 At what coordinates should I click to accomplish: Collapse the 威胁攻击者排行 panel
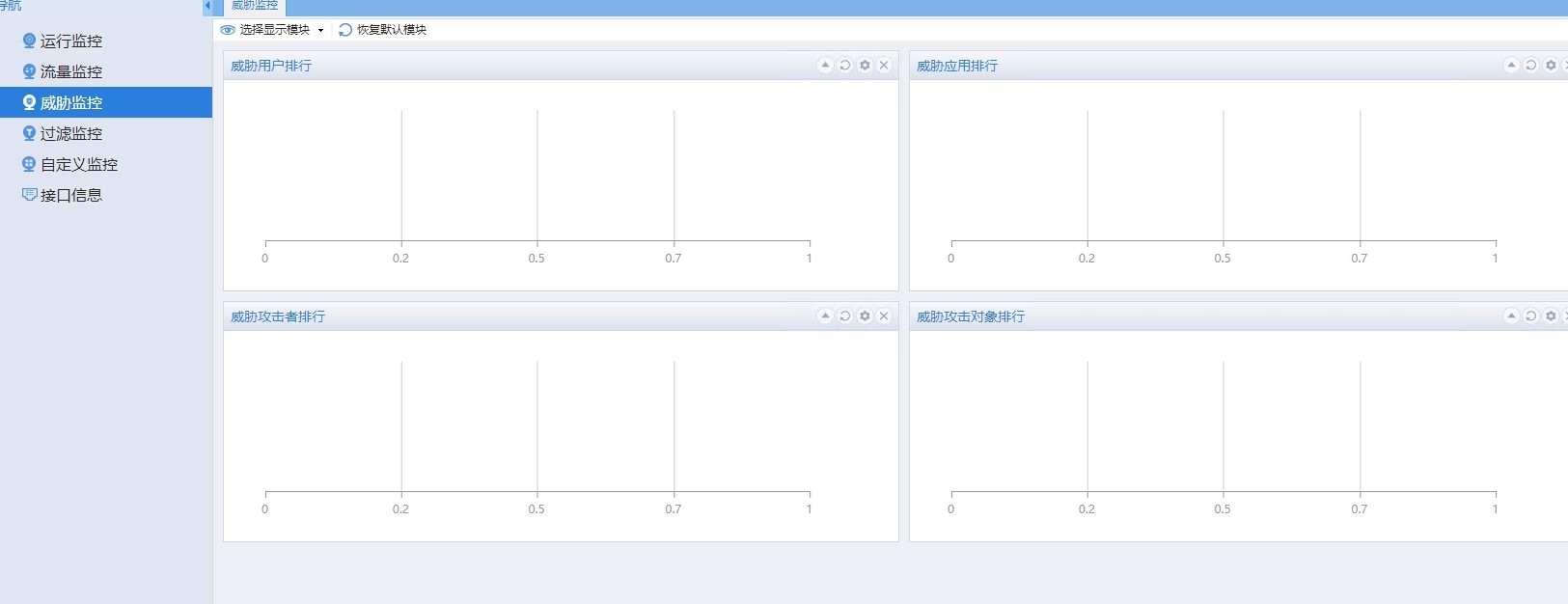coord(825,316)
